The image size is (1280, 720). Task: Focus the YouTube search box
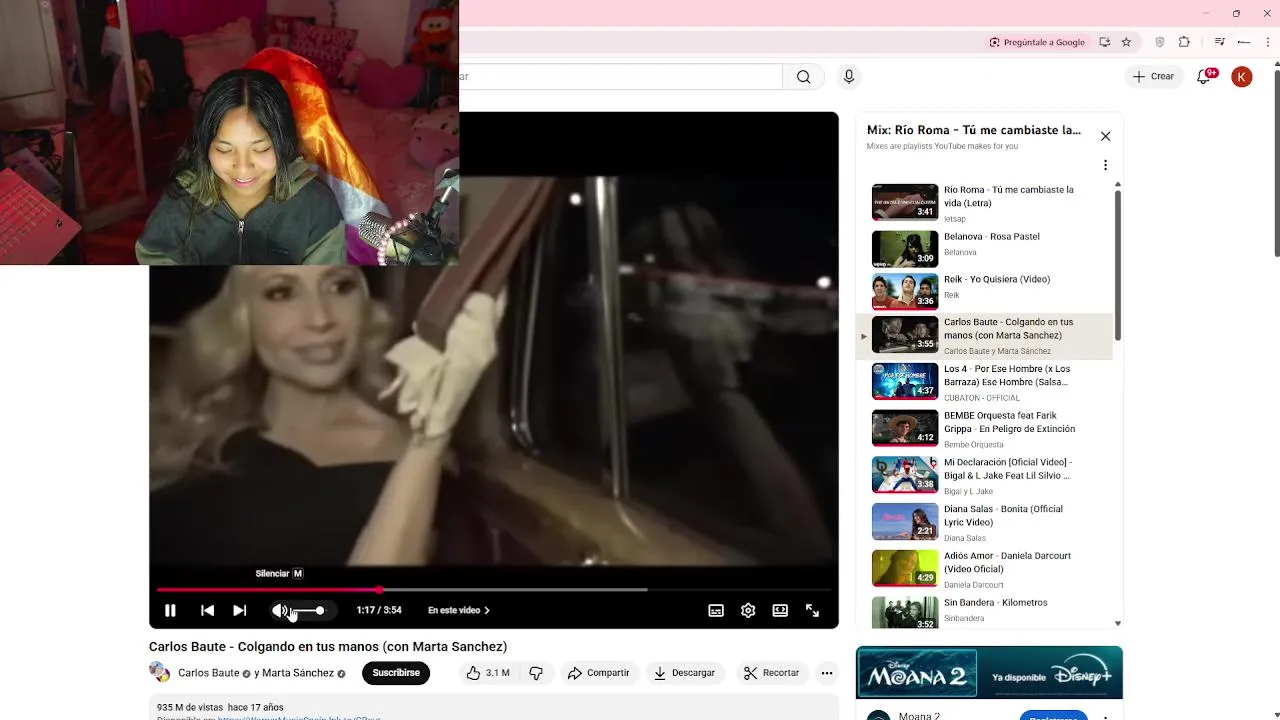pos(620,77)
